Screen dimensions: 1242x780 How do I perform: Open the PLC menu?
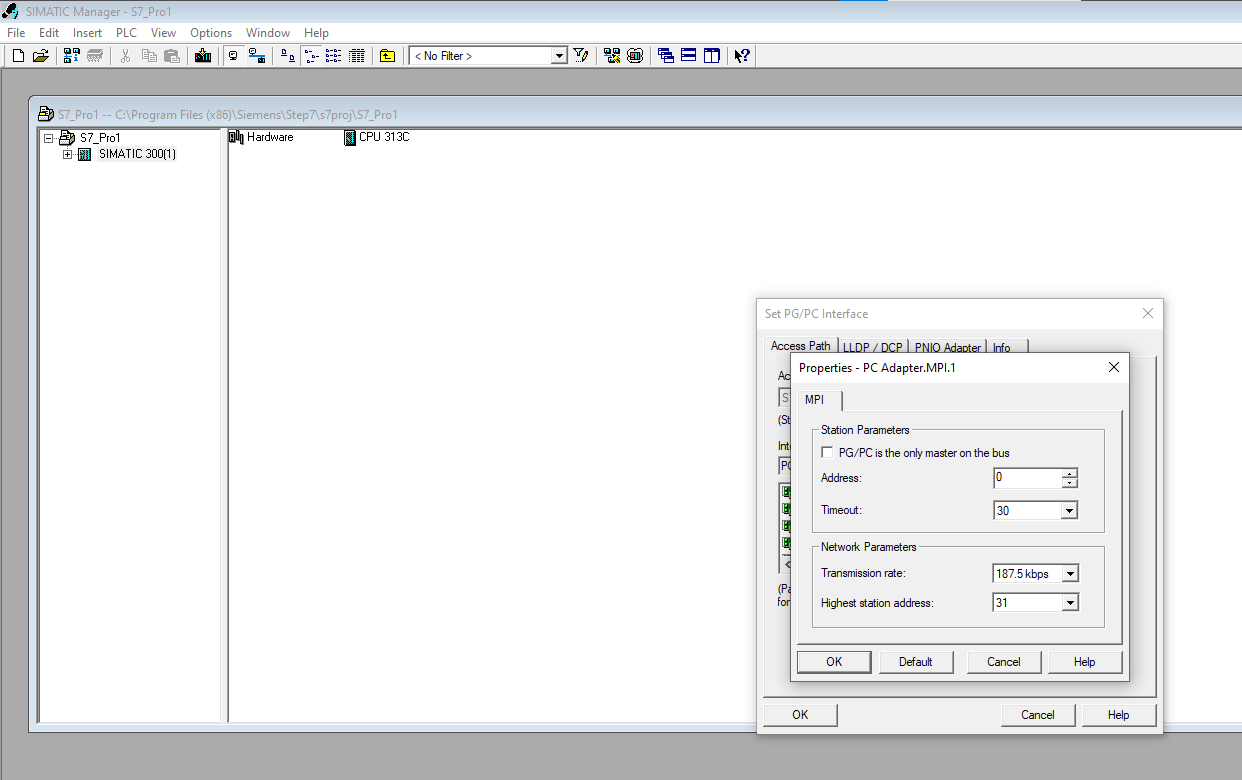[x=126, y=33]
